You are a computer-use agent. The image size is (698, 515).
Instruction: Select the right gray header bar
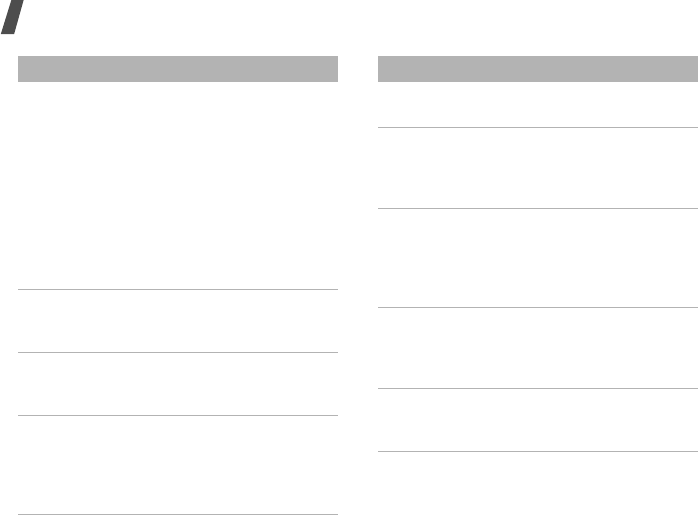pos(538,69)
